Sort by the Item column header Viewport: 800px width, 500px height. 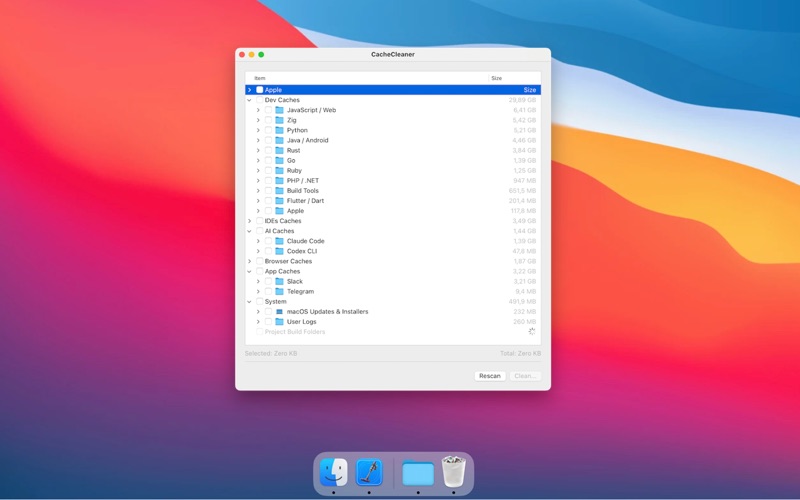coord(367,78)
